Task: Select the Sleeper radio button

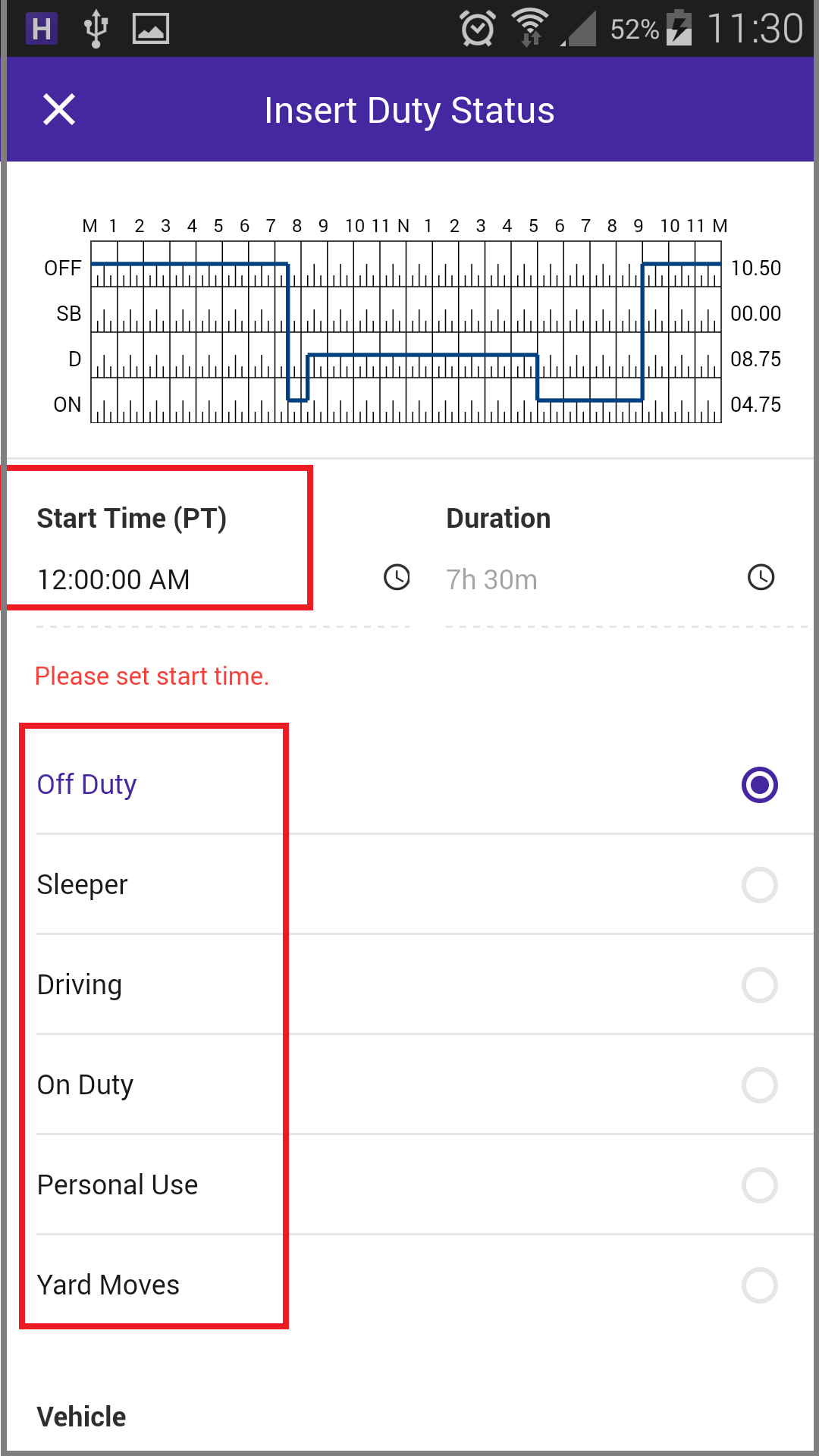Action: (x=760, y=885)
